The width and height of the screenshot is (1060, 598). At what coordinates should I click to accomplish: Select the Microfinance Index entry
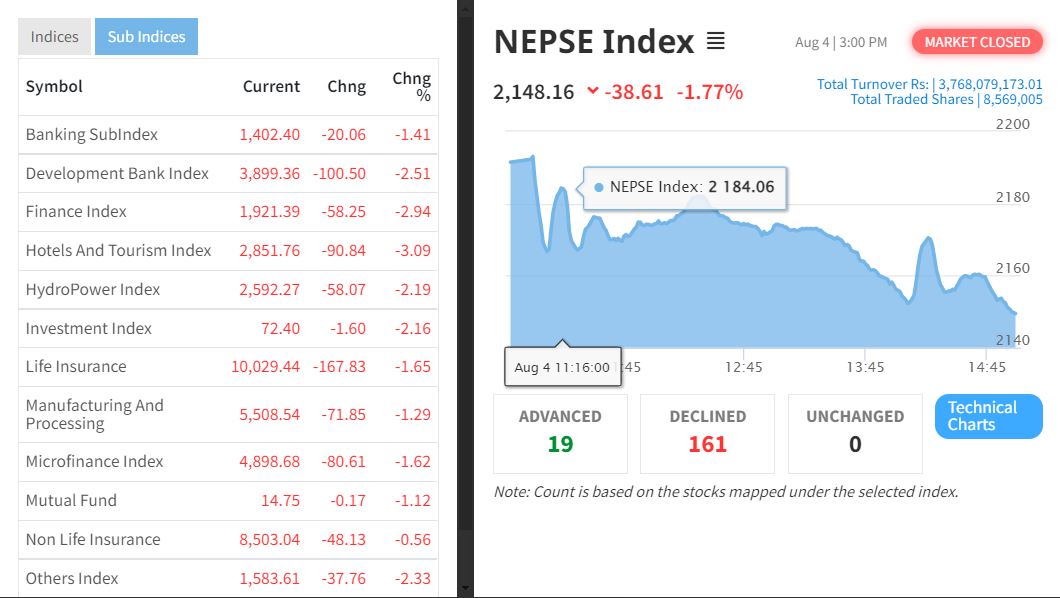(x=94, y=461)
